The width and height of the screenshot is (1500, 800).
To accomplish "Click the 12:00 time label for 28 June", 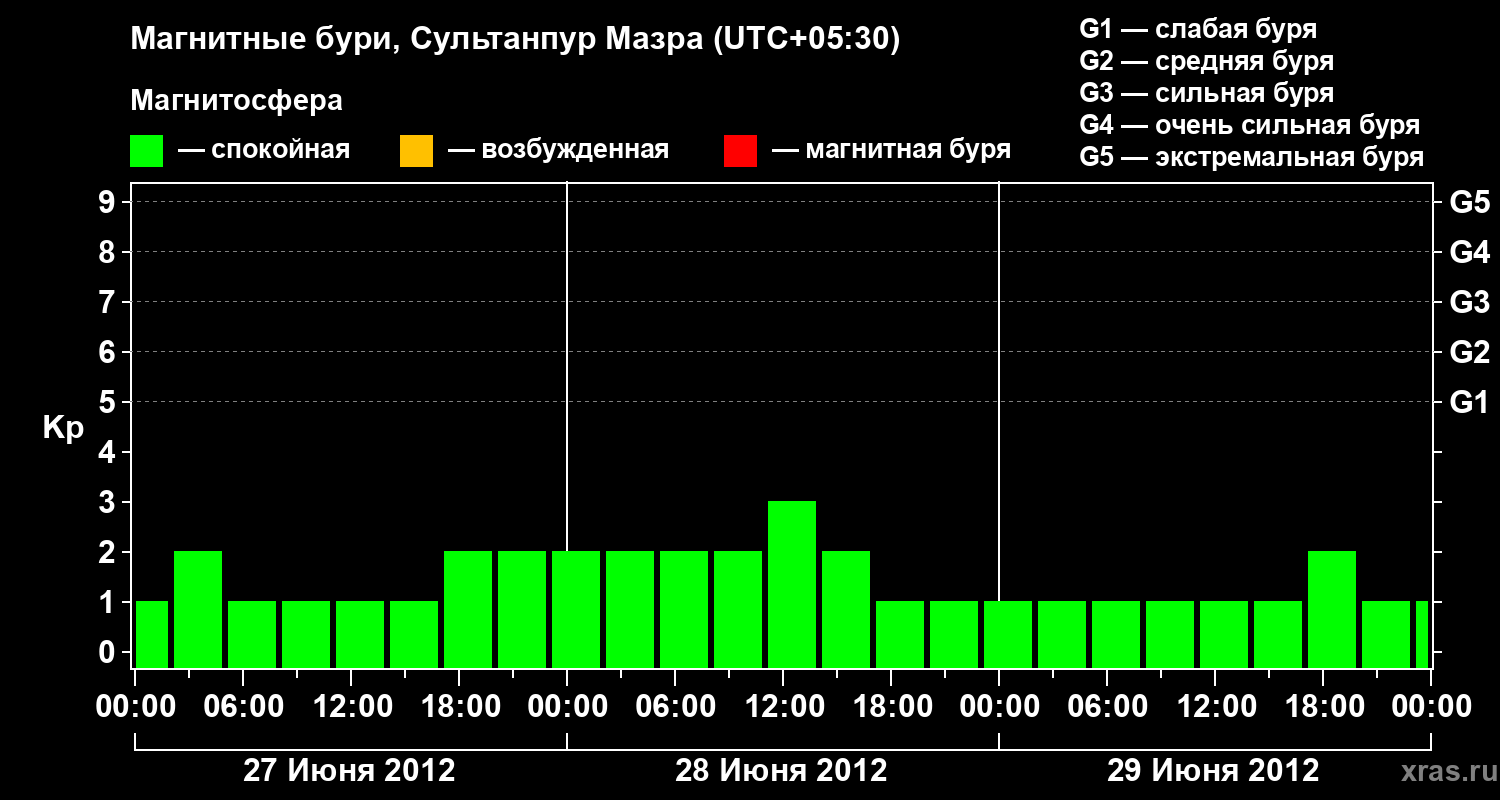I will click(783, 706).
